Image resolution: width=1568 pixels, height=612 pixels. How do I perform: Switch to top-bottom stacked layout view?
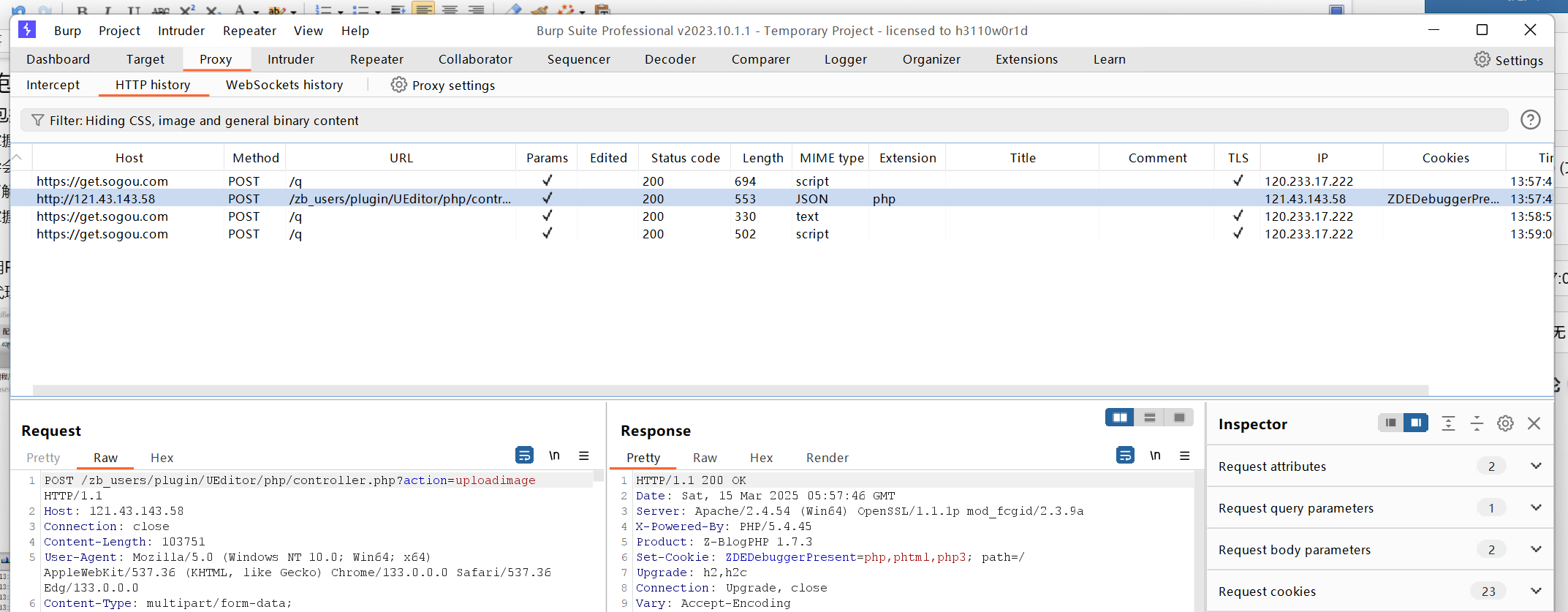(1149, 418)
